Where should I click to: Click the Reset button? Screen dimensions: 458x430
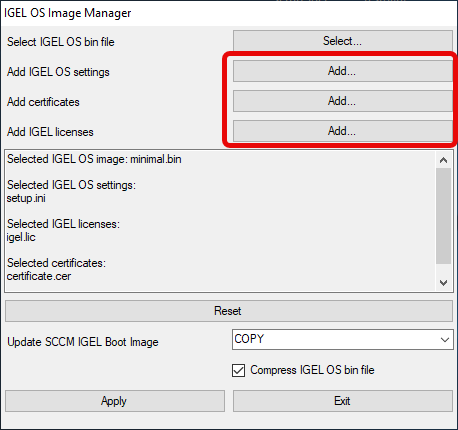229,311
